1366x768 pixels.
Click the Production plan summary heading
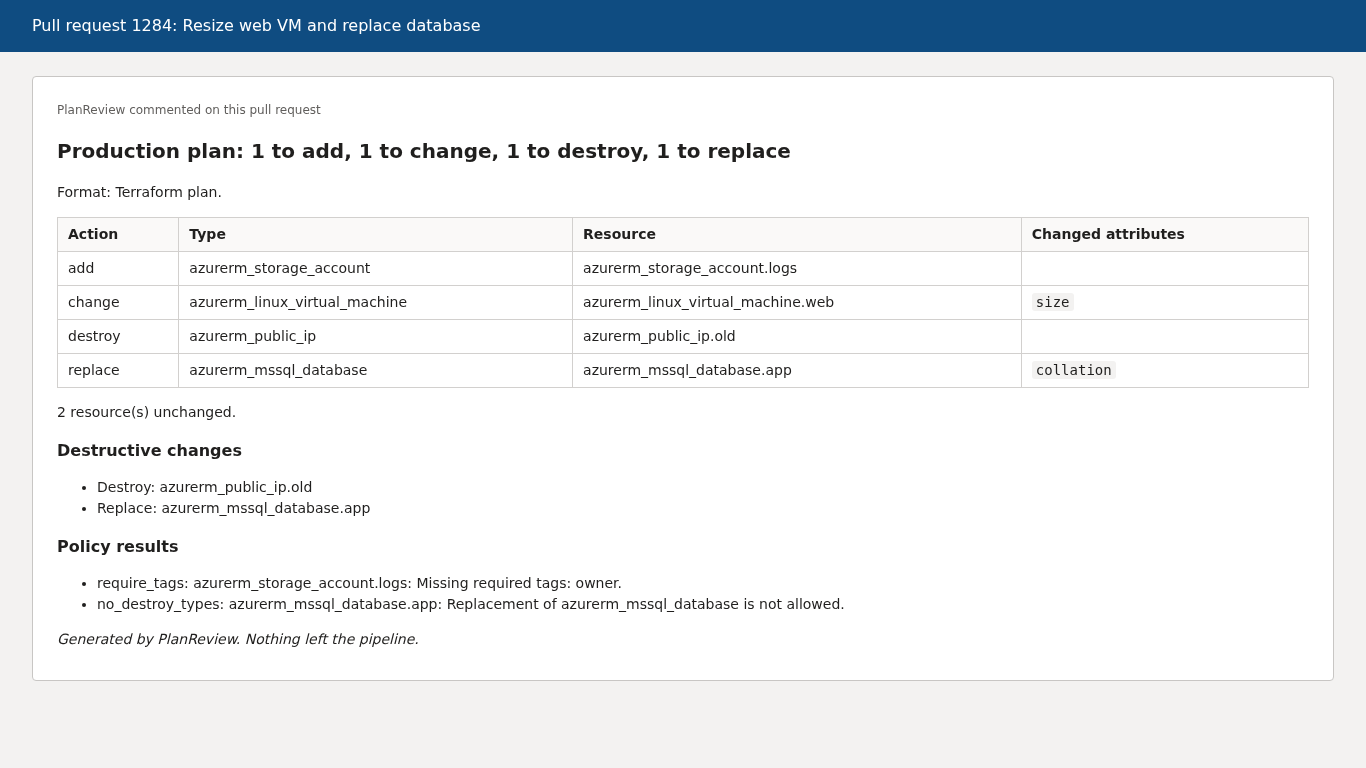(424, 151)
